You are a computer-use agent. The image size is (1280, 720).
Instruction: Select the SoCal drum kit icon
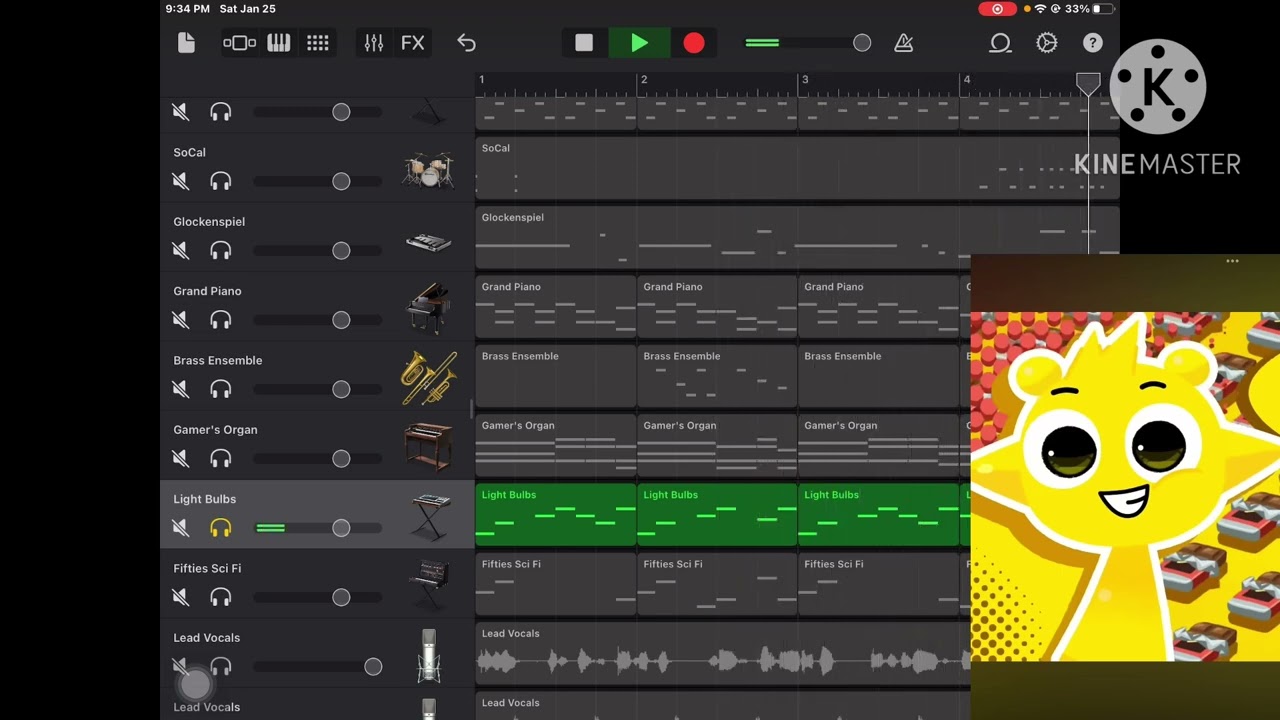(428, 170)
